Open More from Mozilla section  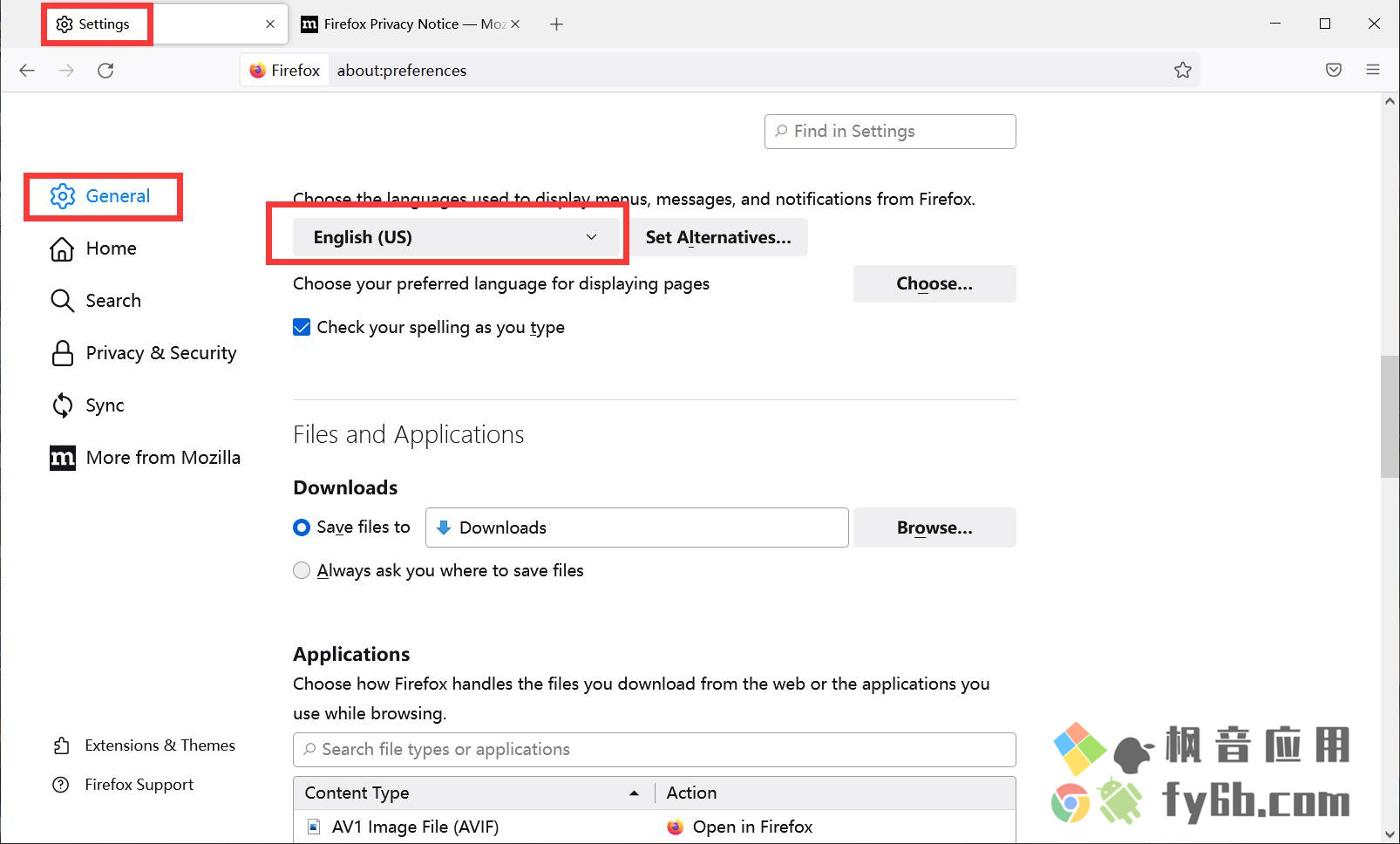pyautogui.click(x=146, y=458)
